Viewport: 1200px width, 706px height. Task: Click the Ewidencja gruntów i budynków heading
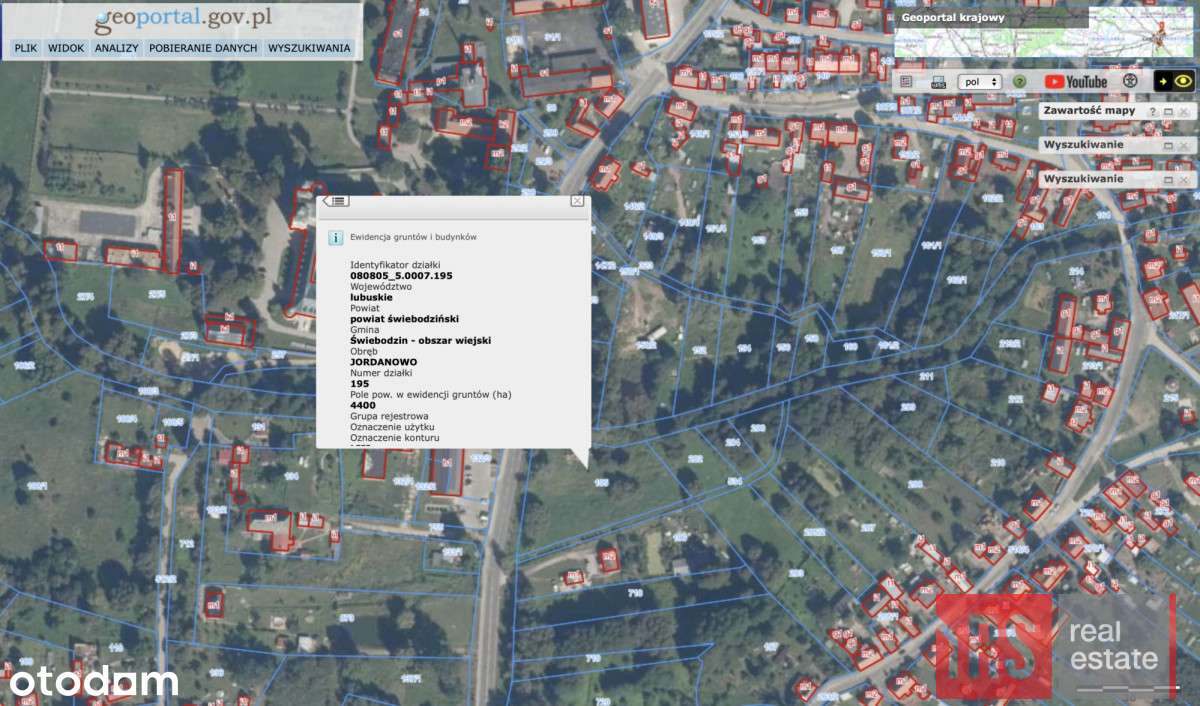point(413,238)
